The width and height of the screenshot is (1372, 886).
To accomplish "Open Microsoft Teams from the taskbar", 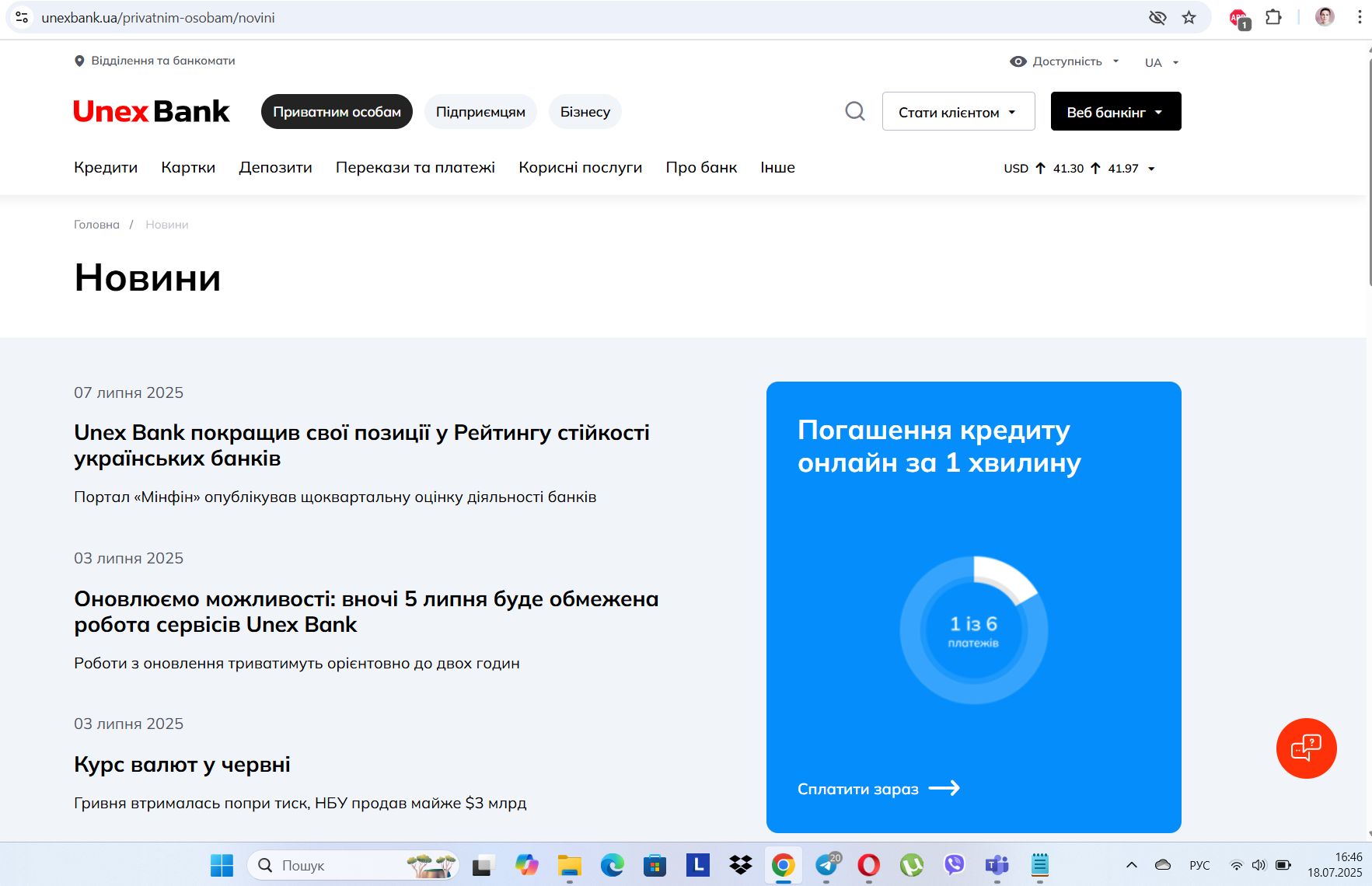I will [x=997, y=865].
